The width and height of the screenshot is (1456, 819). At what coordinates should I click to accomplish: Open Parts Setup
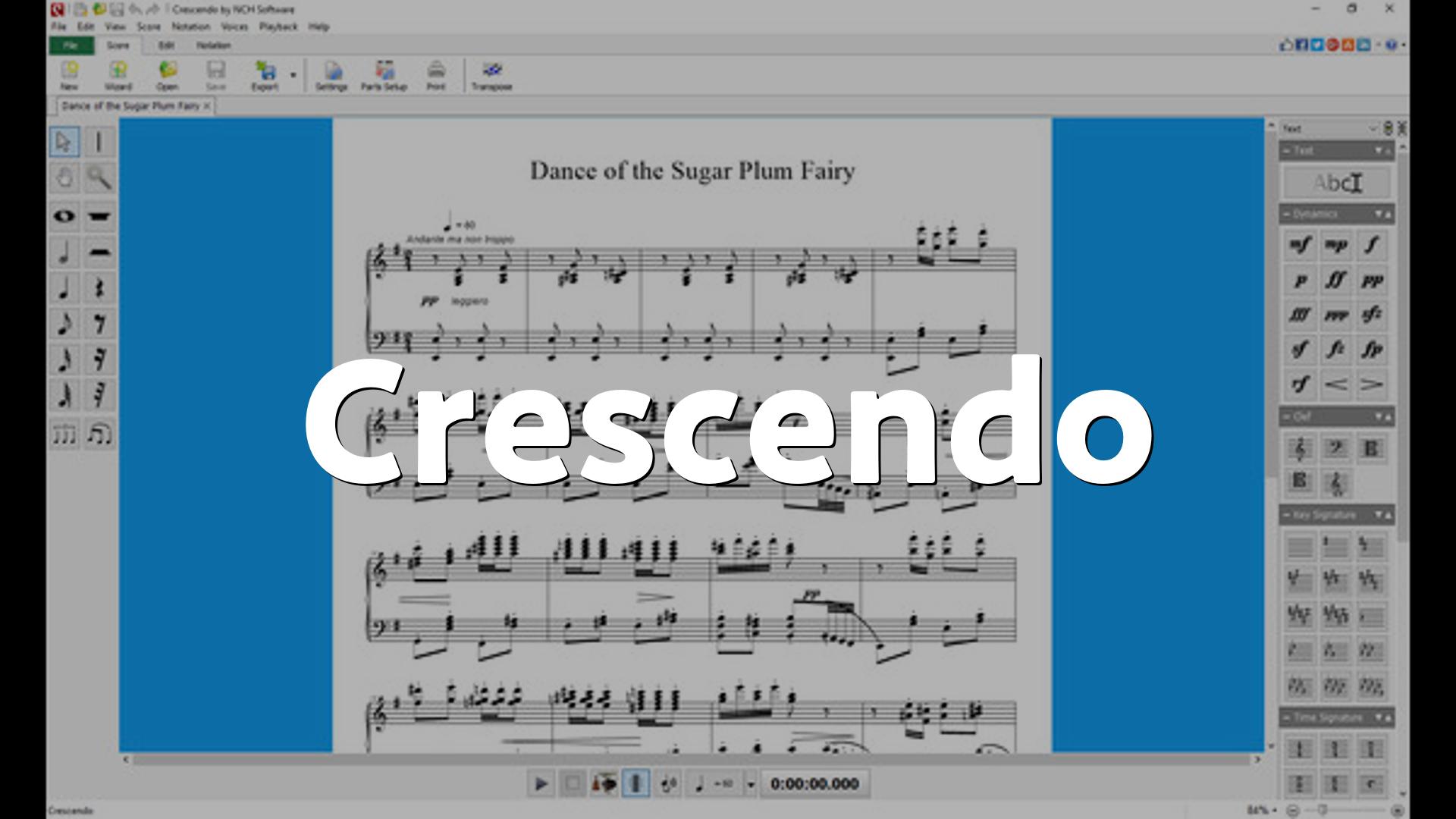[x=384, y=76]
